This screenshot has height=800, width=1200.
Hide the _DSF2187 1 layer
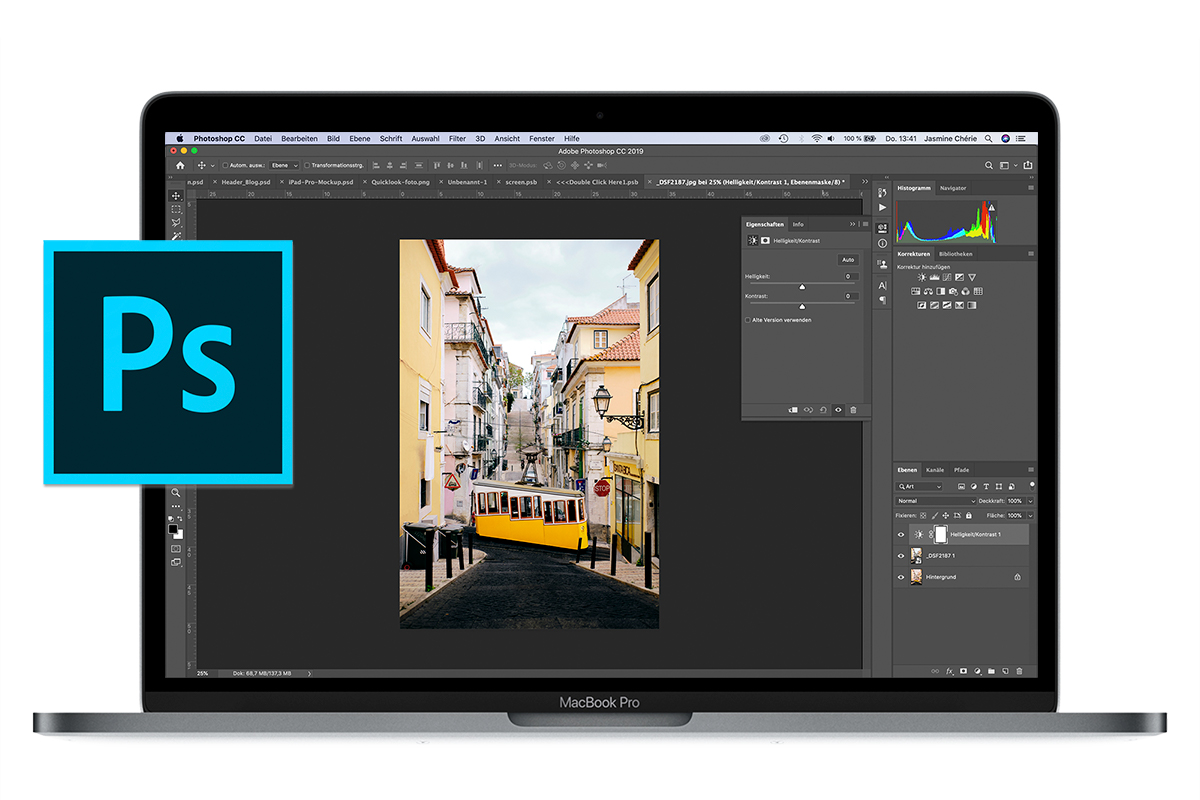point(901,556)
